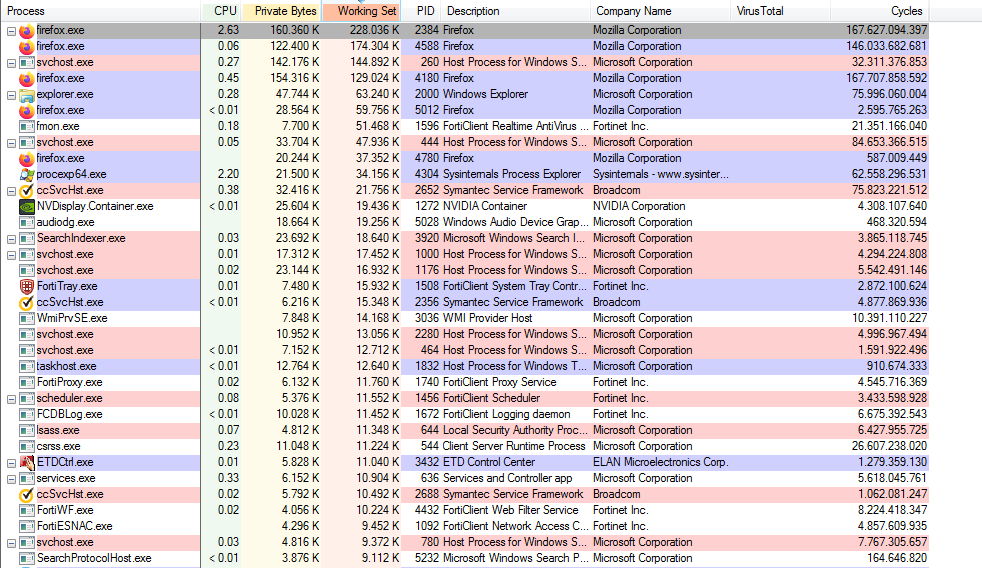Click description 'Client Server Runtime Process'
This screenshot has width=982, height=568.
(x=514, y=446)
